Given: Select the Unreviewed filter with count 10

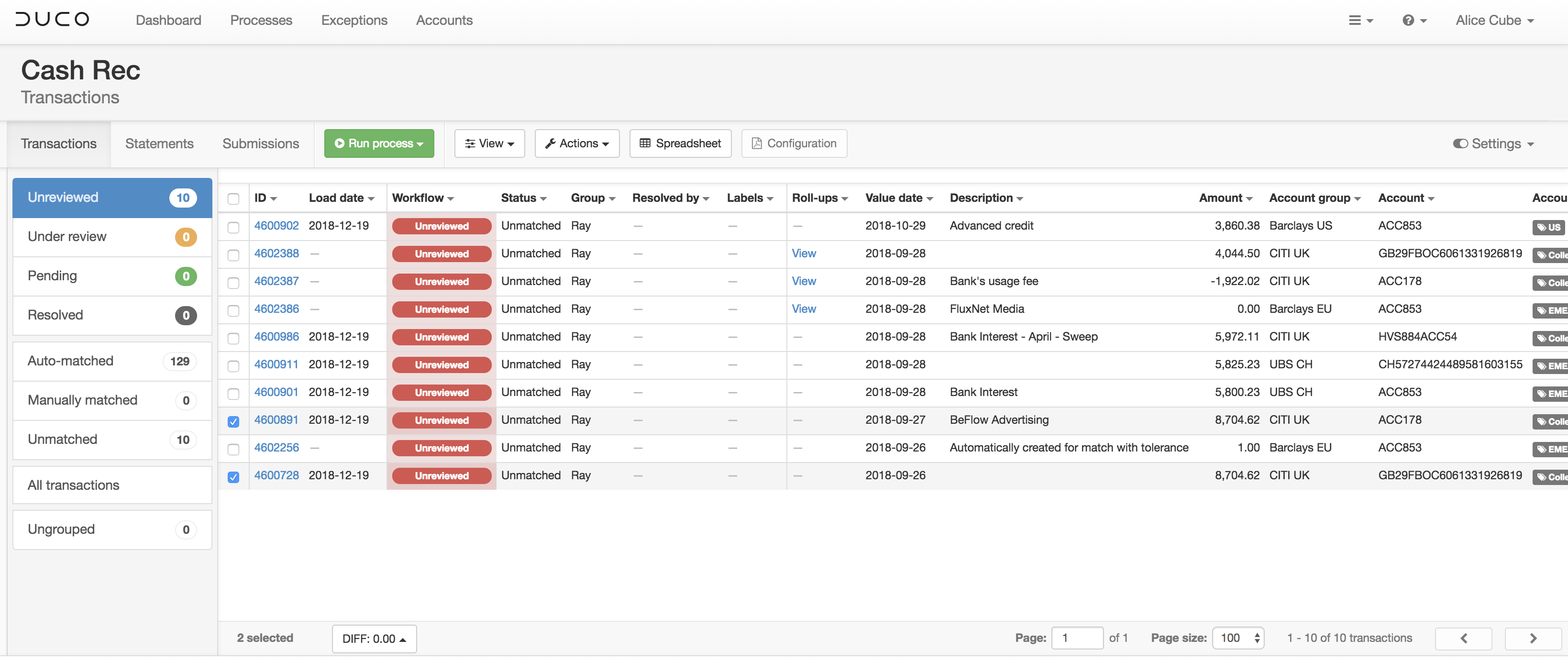Looking at the screenshot, I should 112,198.
